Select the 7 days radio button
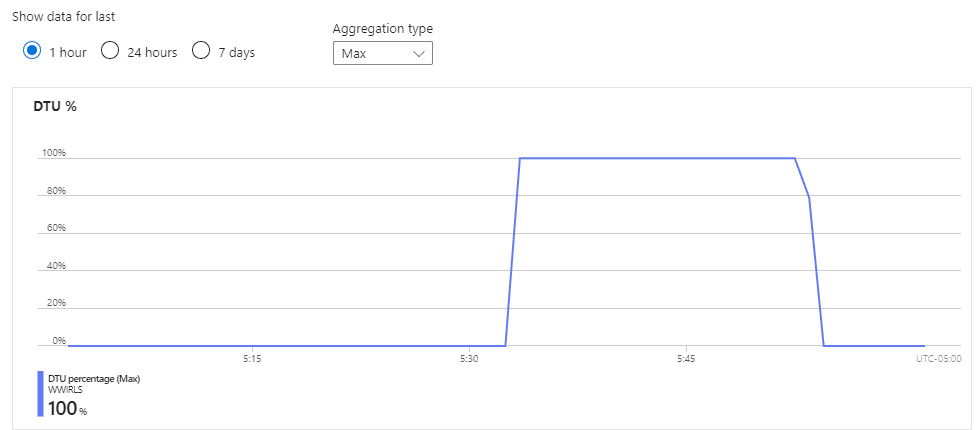This screenshot has width=976, height=430. point(200,51)
